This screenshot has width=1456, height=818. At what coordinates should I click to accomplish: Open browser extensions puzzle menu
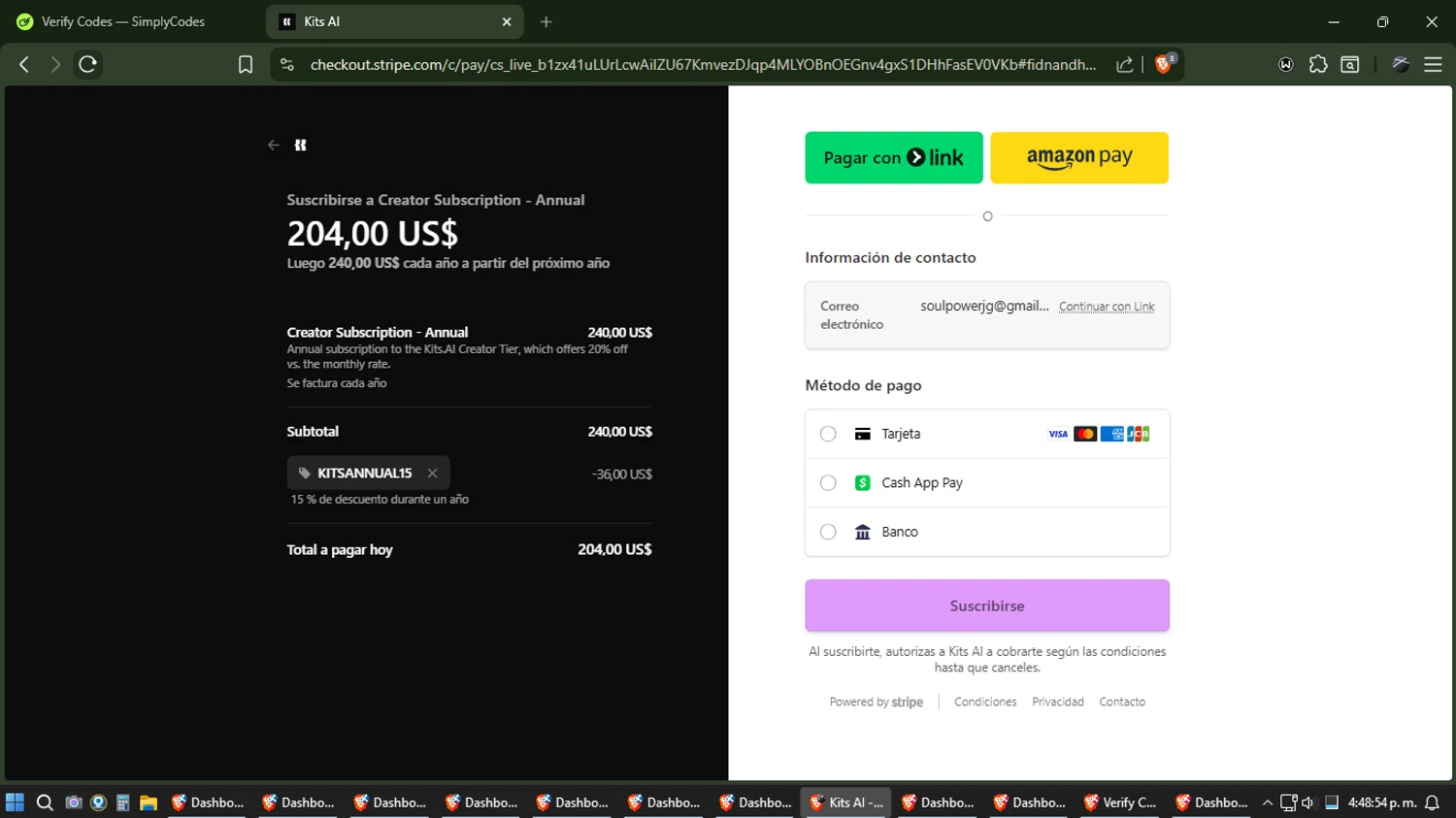point(1318,64)
